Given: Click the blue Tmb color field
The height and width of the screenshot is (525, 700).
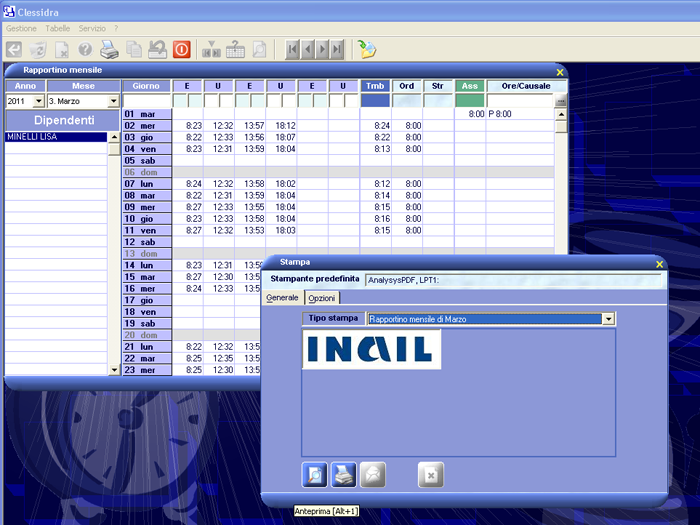Looking at the screenshot, I should [375, 100].
